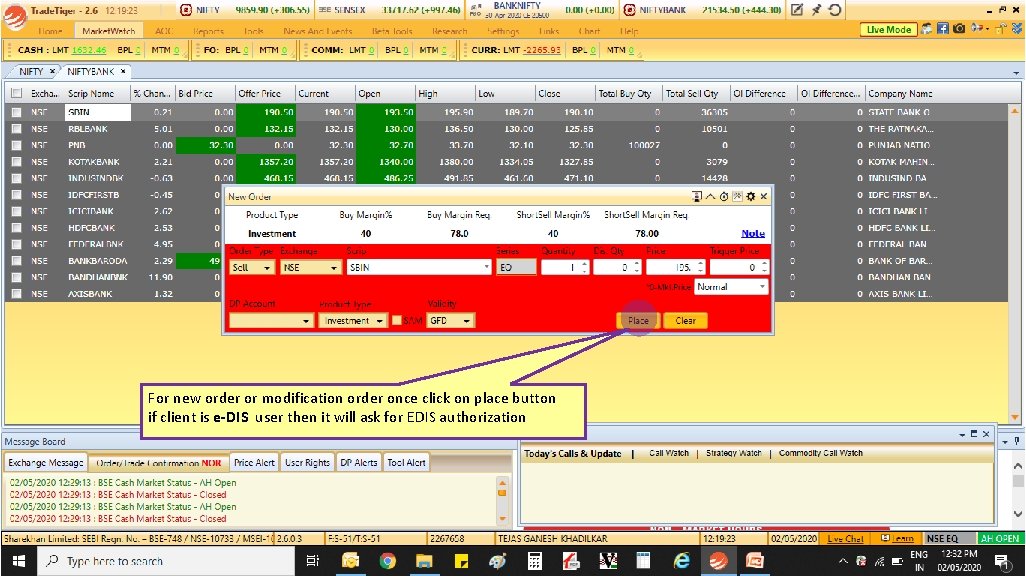
Task: Collapse the New Order window with the caret icon
Action: (711, 196)
